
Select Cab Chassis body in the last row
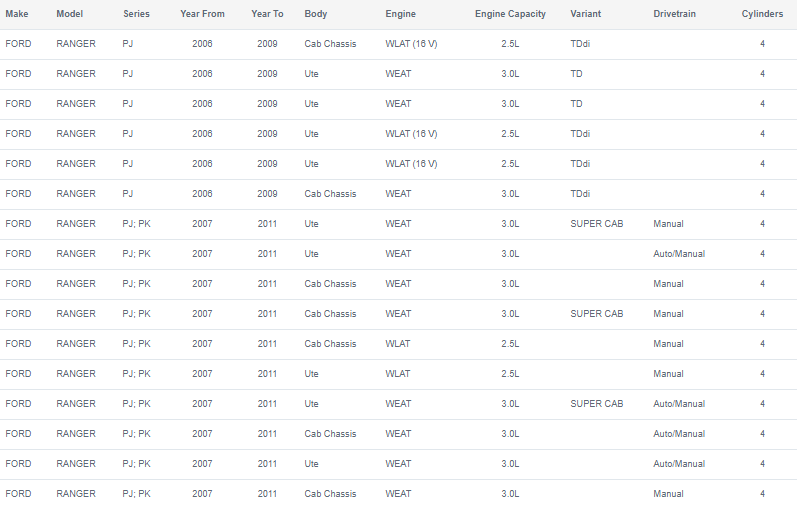click(330, 494)
